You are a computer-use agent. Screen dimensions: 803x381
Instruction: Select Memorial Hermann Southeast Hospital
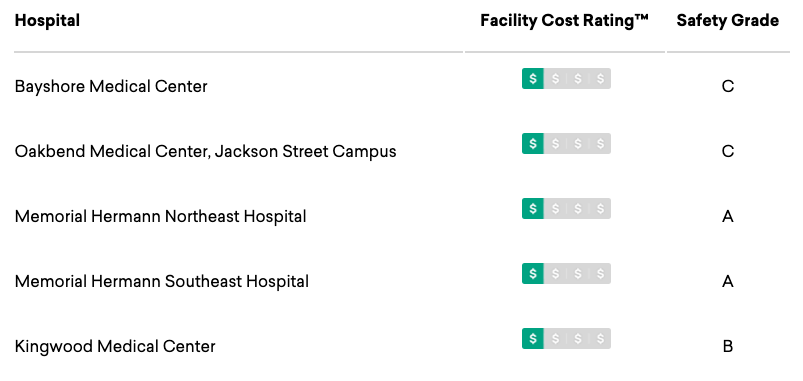[162, 281]
